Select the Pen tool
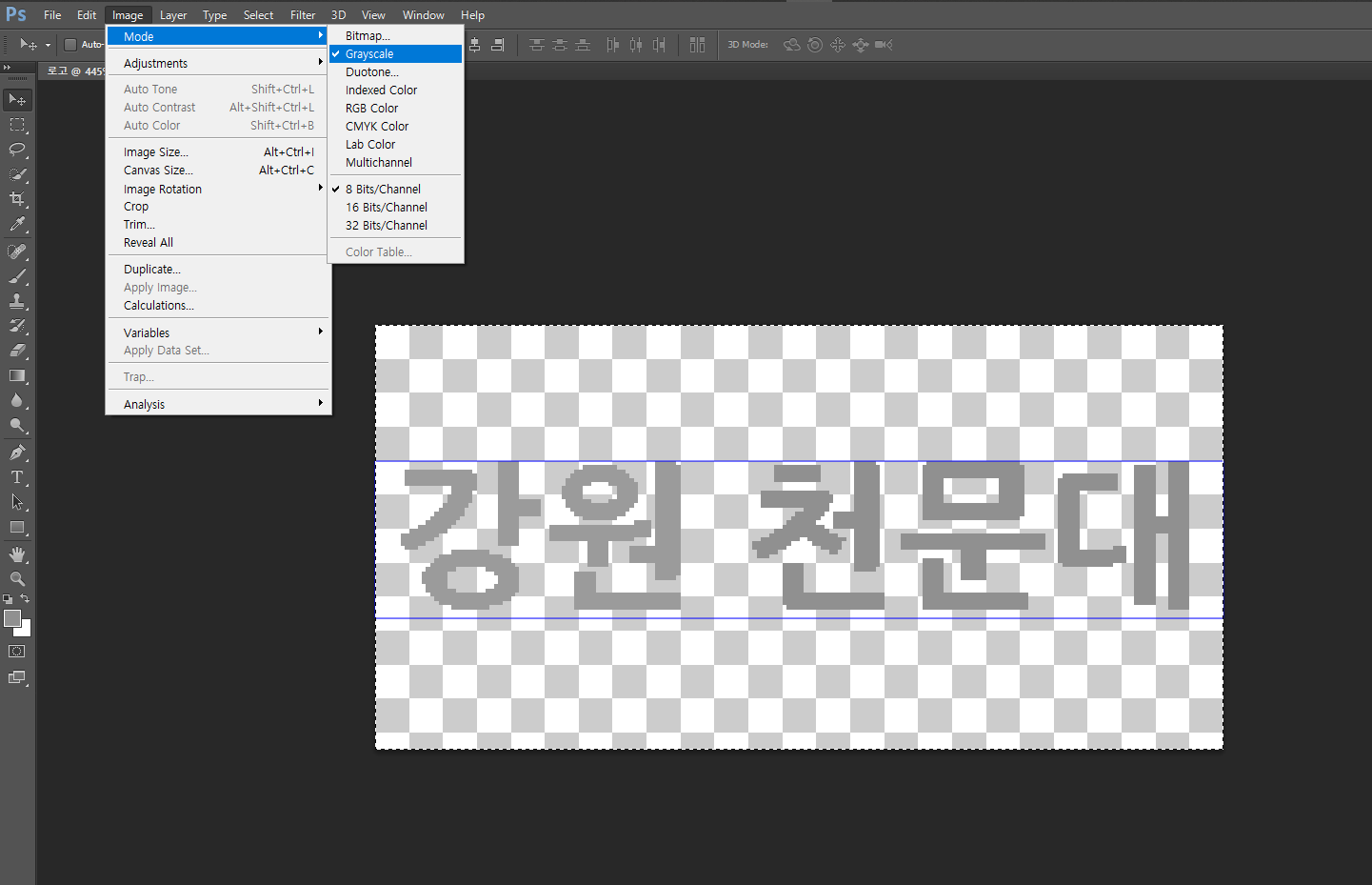The image size is (1372, 885). pyautogui.click(x=17, y=453)
